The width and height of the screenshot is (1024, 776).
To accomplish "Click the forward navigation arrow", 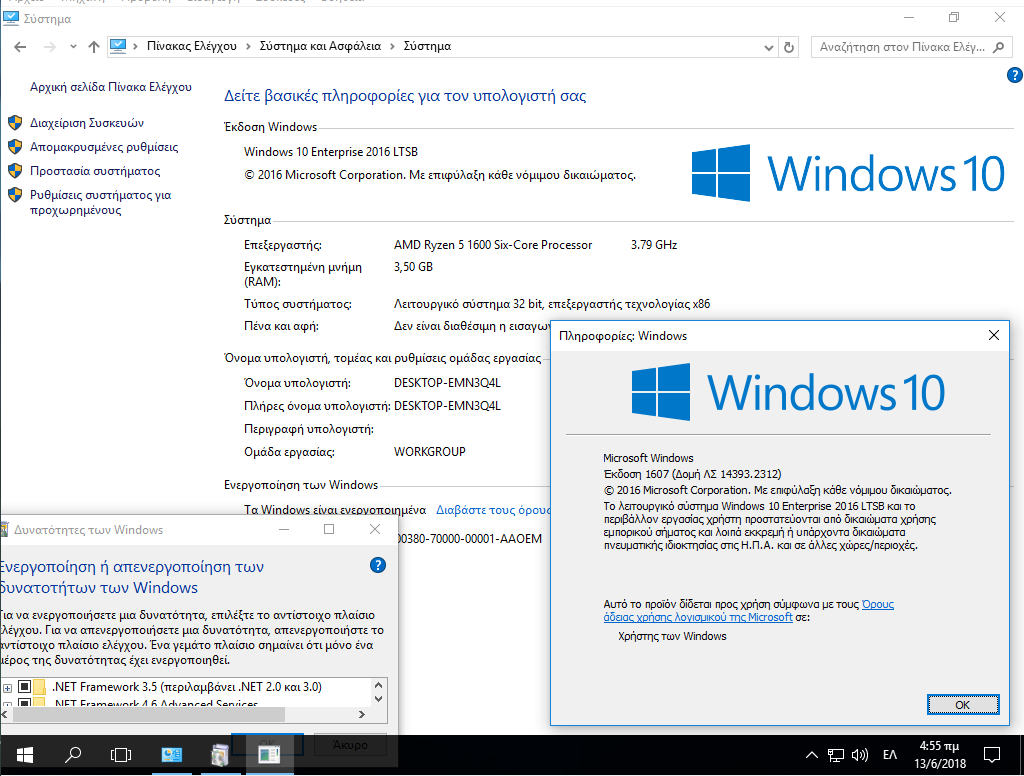I will coord(50,46).
